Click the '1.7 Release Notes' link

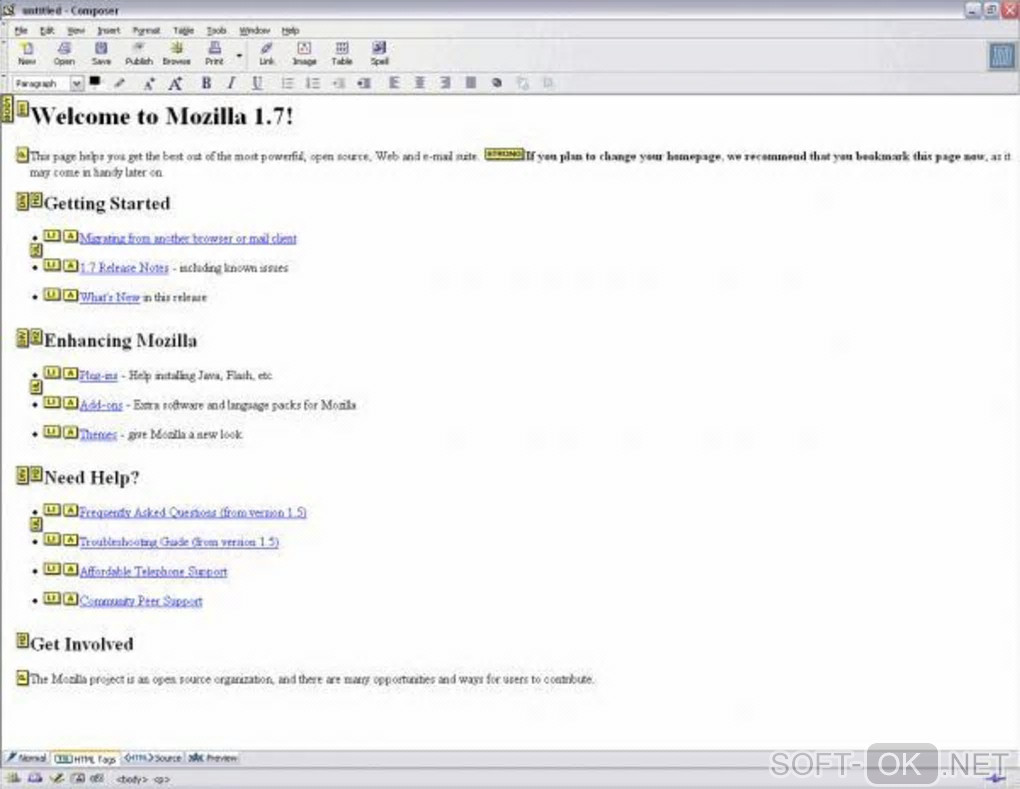(124, 268)
